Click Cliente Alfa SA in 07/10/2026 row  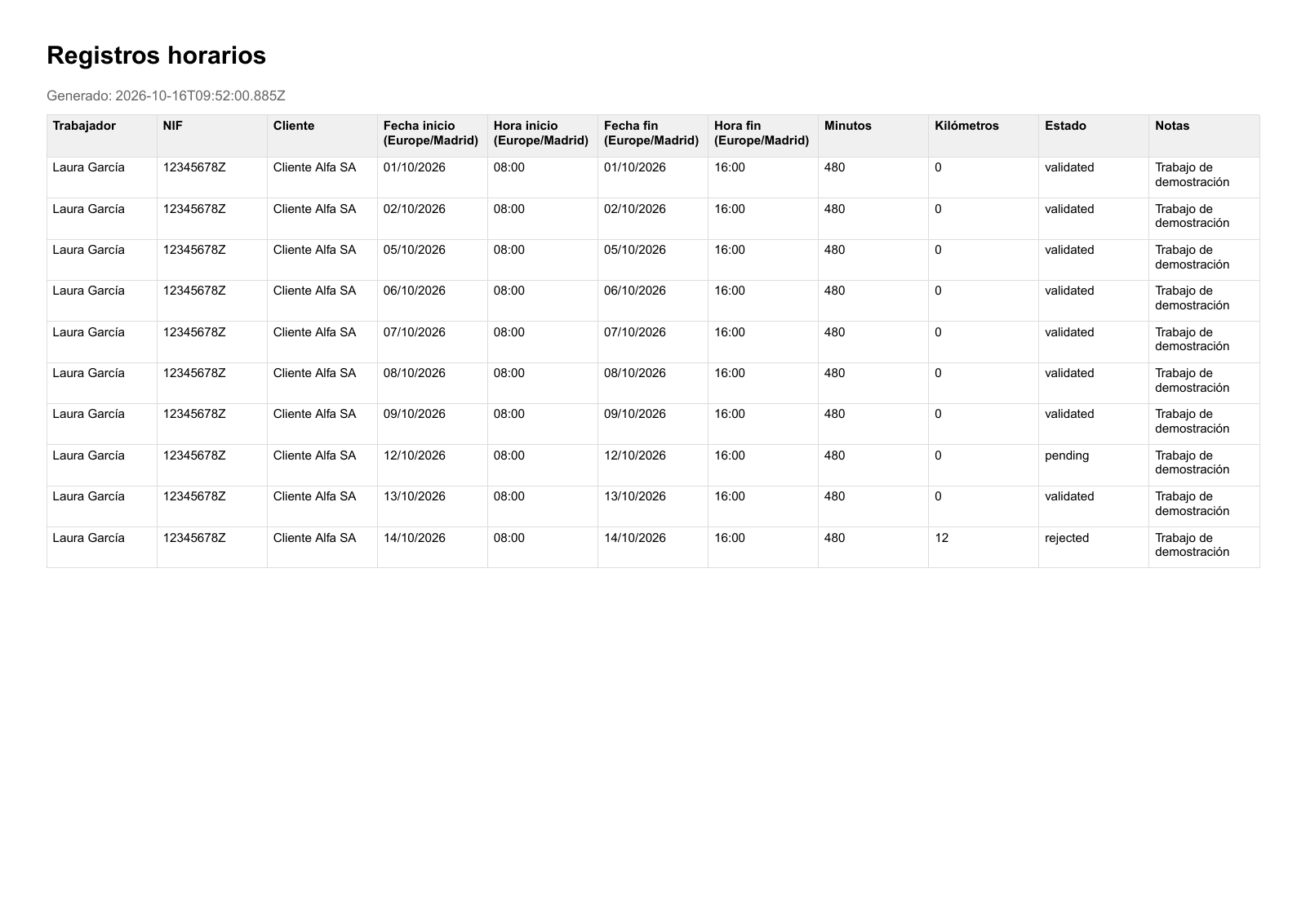(x=322, y=342)
